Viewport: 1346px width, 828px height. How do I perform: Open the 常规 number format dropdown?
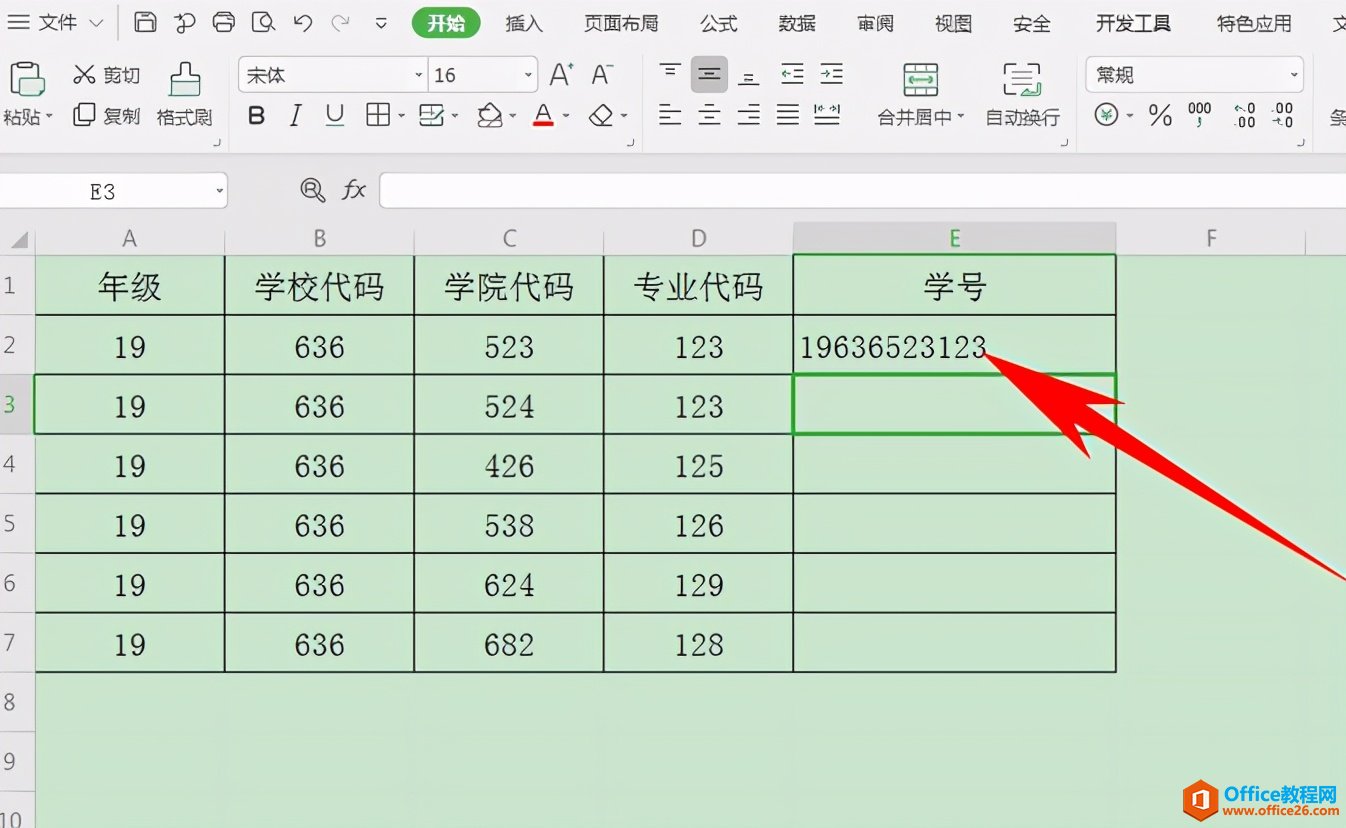coord(1295,75)
